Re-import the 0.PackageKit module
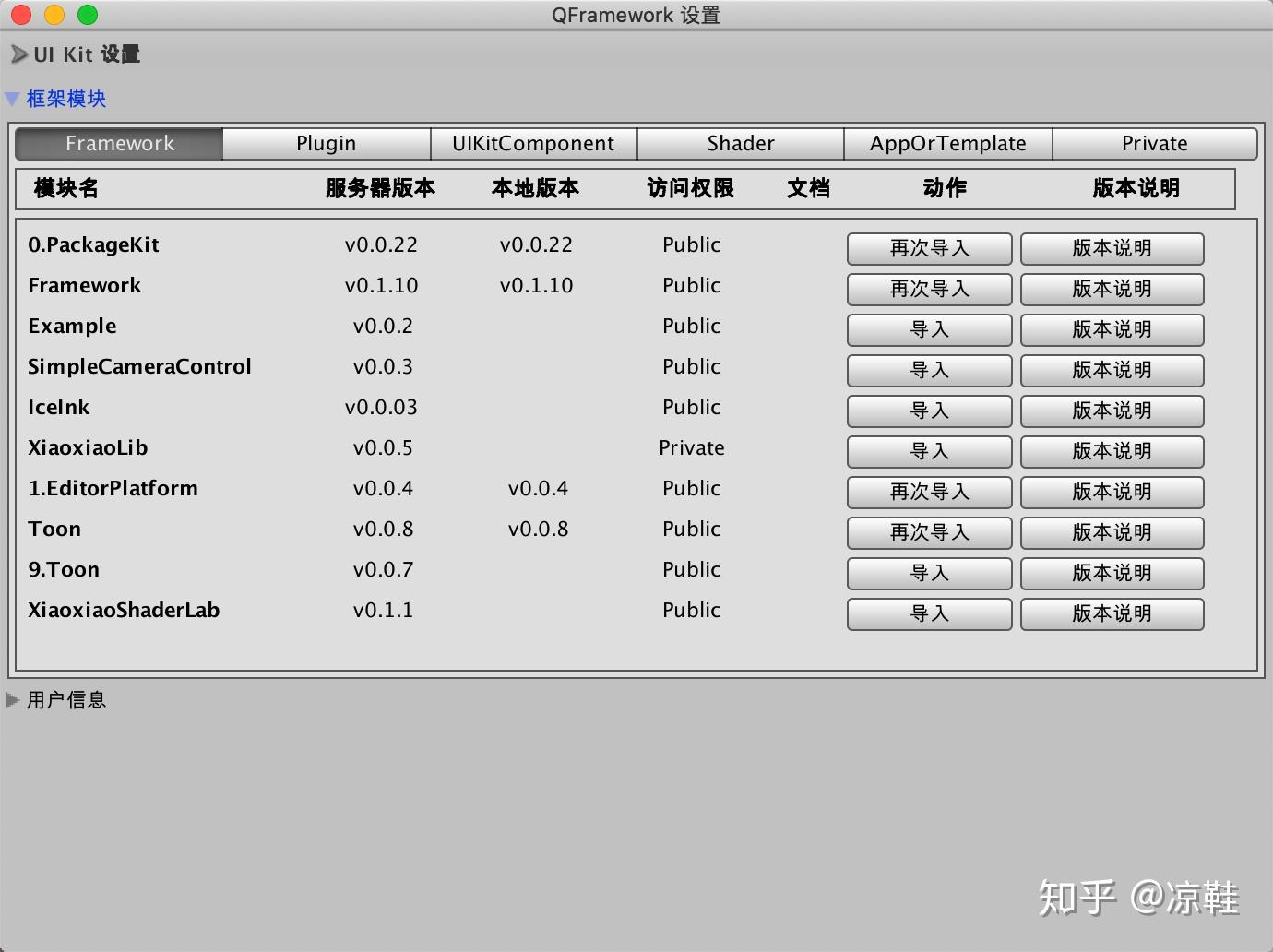Image resolution: width=1273 pixels, height=952 pixels. 929,248
